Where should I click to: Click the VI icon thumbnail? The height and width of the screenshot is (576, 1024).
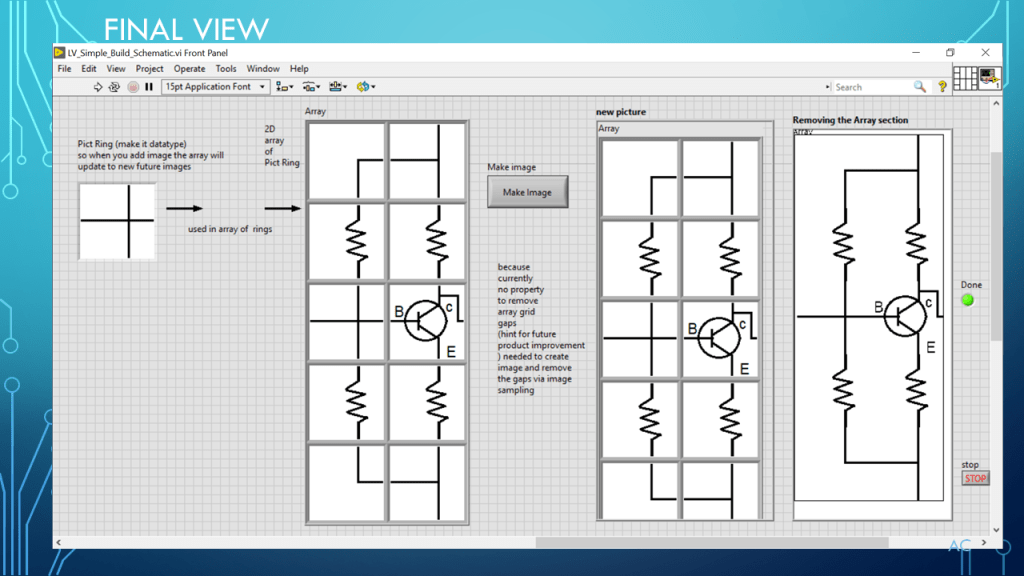(989, 78)
